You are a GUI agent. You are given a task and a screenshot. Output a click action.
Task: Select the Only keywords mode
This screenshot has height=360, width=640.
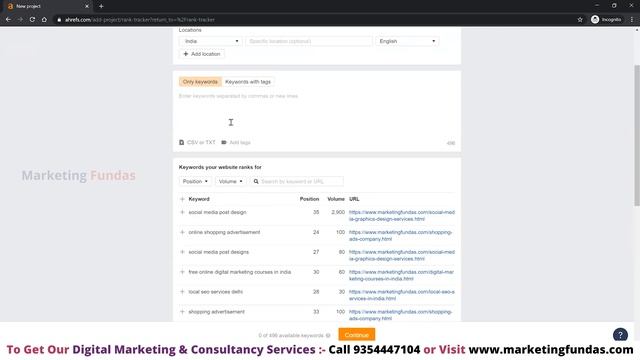pos(200,82)
